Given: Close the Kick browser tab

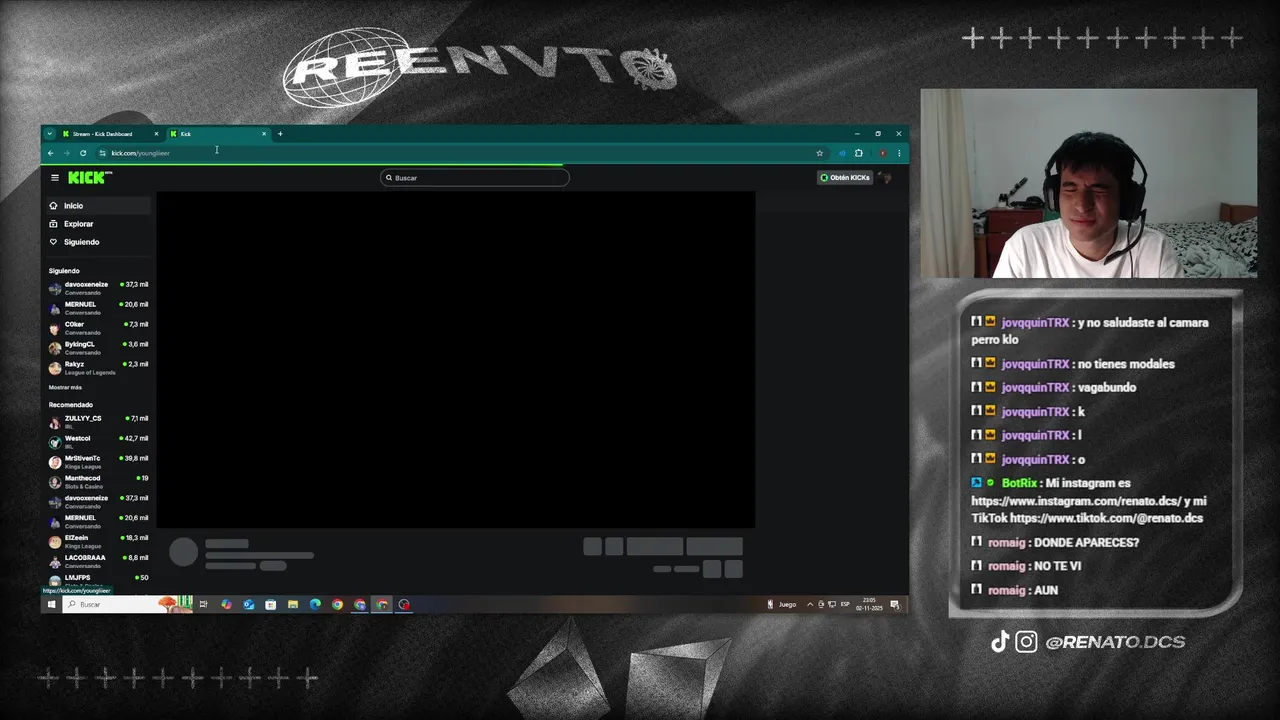Looking at the screenshot, I should pos(264,134).
